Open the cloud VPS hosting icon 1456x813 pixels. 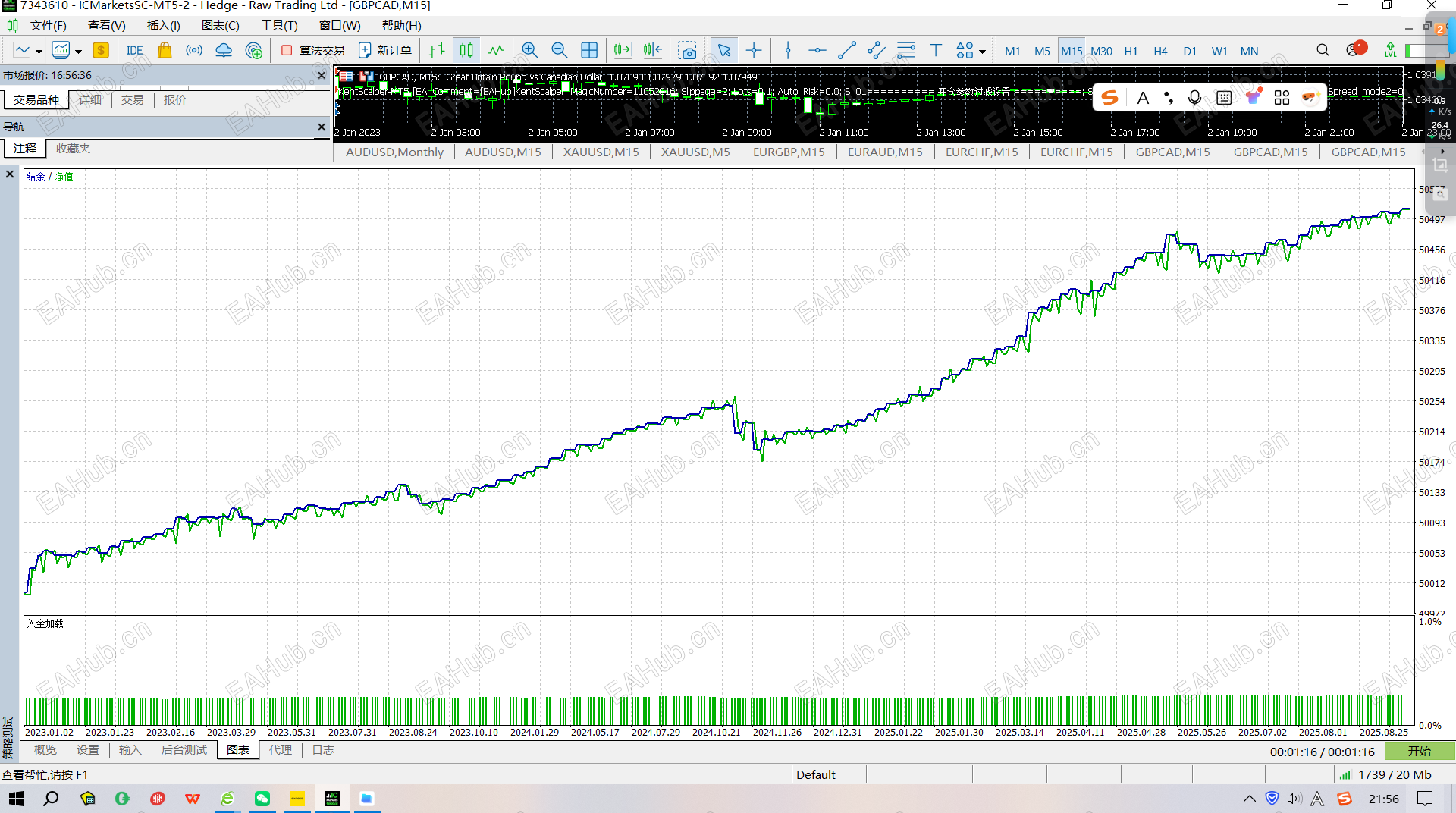click(x=224, y=51)
